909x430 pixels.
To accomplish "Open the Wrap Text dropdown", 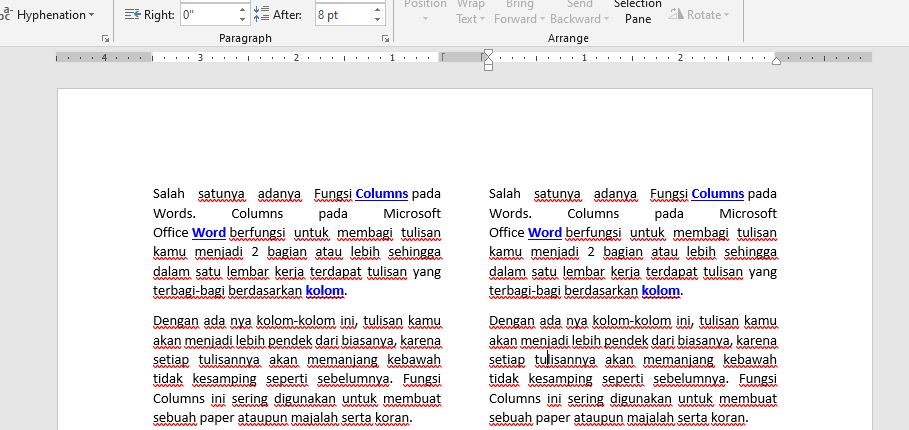I will click(x=470, y=12).
